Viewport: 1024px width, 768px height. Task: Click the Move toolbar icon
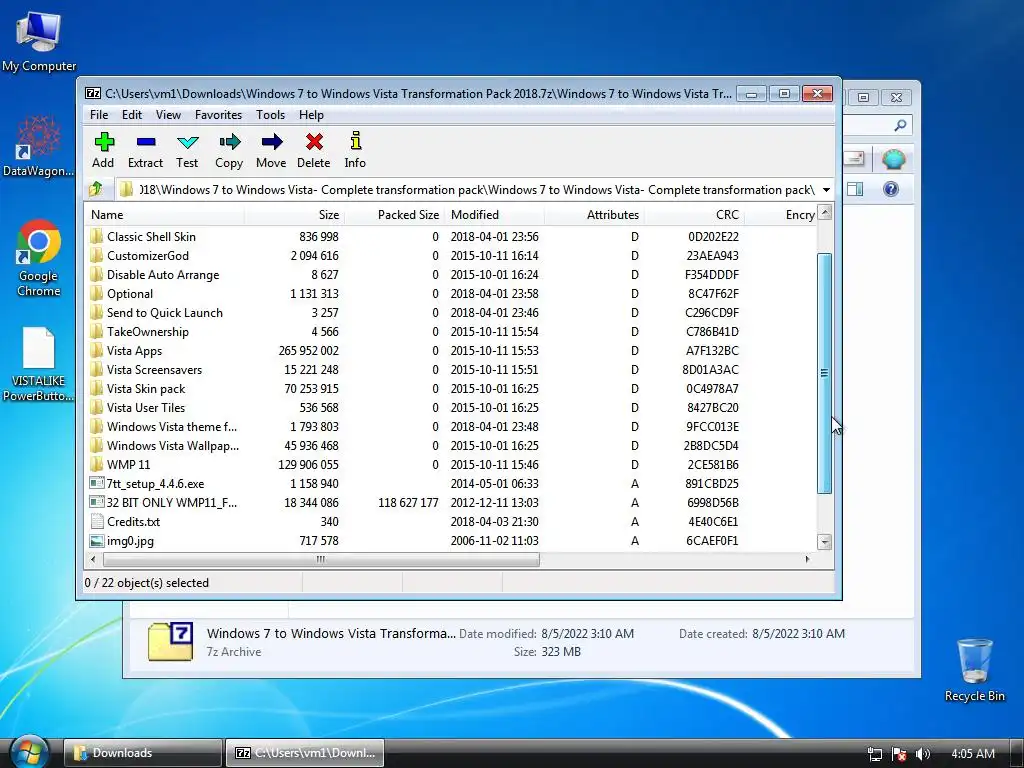click(x=271, y=142)
